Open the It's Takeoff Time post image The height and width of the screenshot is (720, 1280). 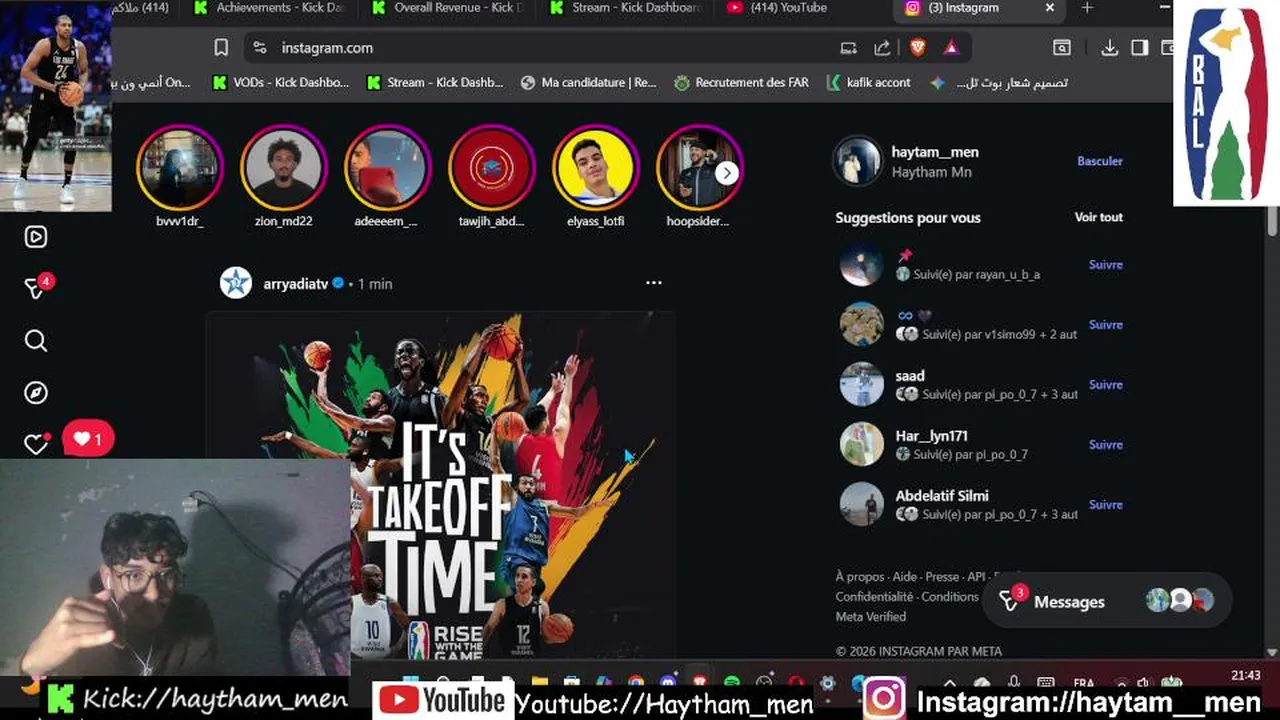point(440,485)
